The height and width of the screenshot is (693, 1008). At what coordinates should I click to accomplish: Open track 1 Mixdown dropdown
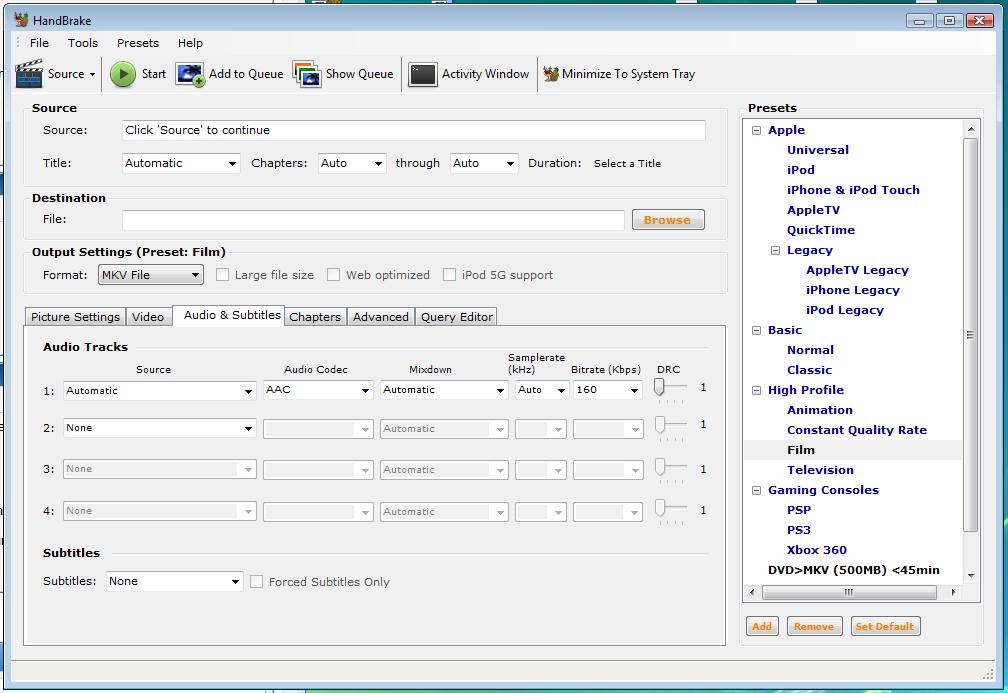(x=444, y=390)
